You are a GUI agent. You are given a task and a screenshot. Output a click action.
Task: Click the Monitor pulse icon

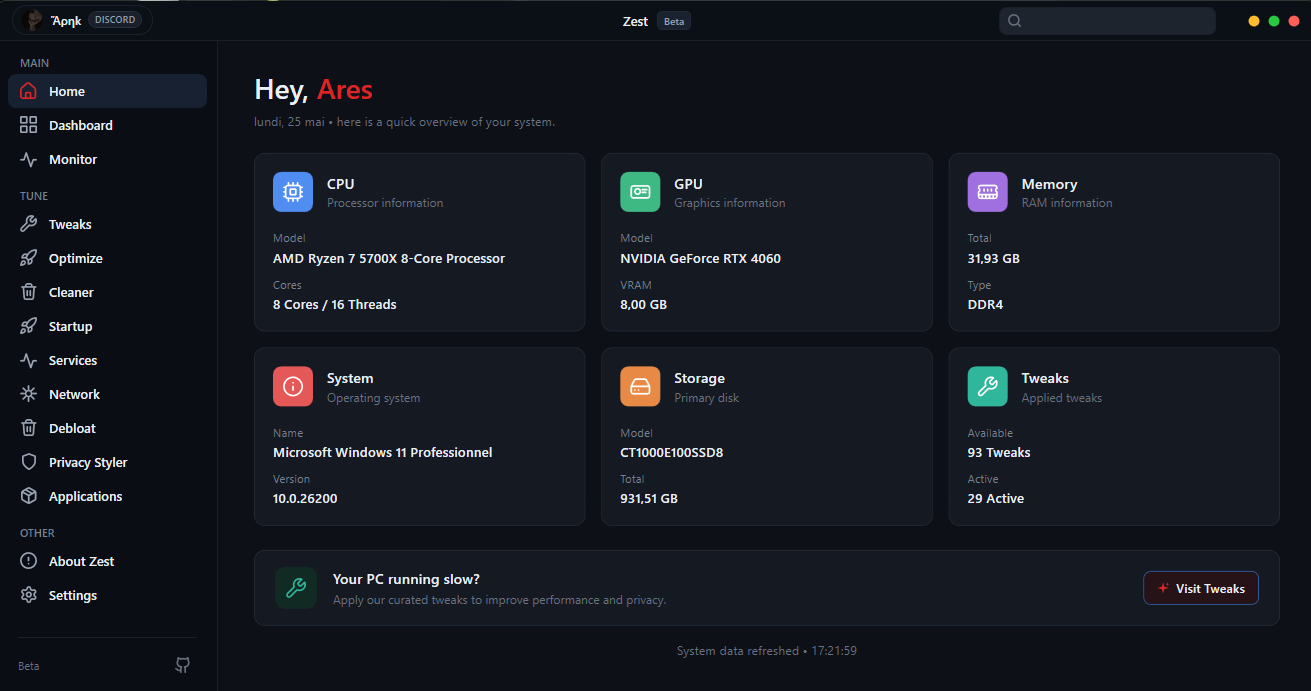pyautogui.click(x=29, y=159)
